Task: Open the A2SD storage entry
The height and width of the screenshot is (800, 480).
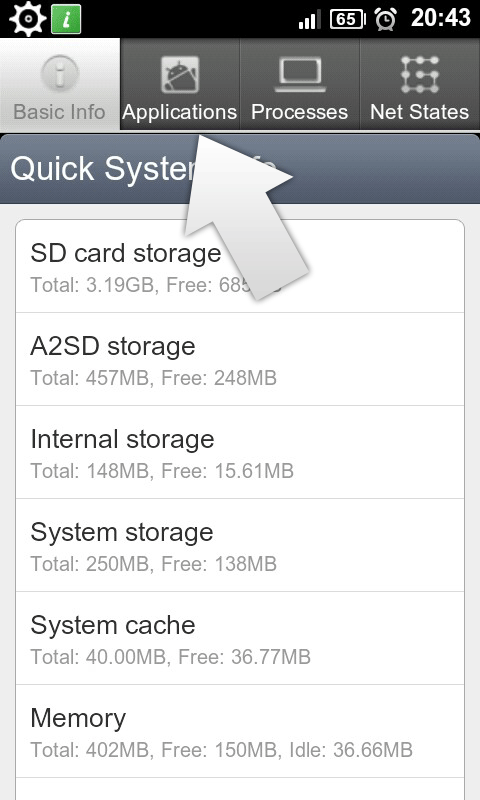Action: [x=240, y=359]
